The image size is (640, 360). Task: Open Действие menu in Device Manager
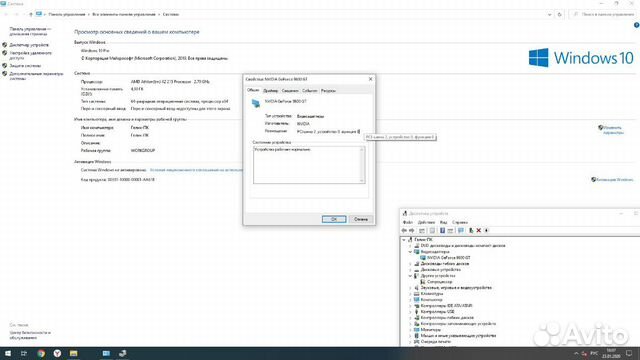pyautogui.click(x=427, y=222)
